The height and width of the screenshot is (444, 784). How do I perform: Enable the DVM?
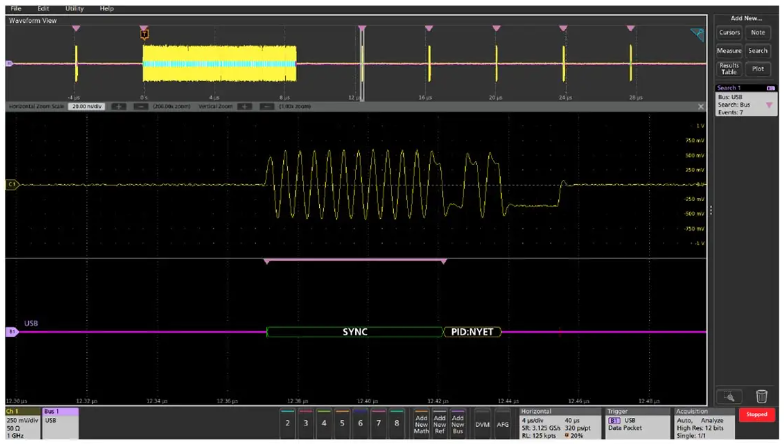pos(482,424)
